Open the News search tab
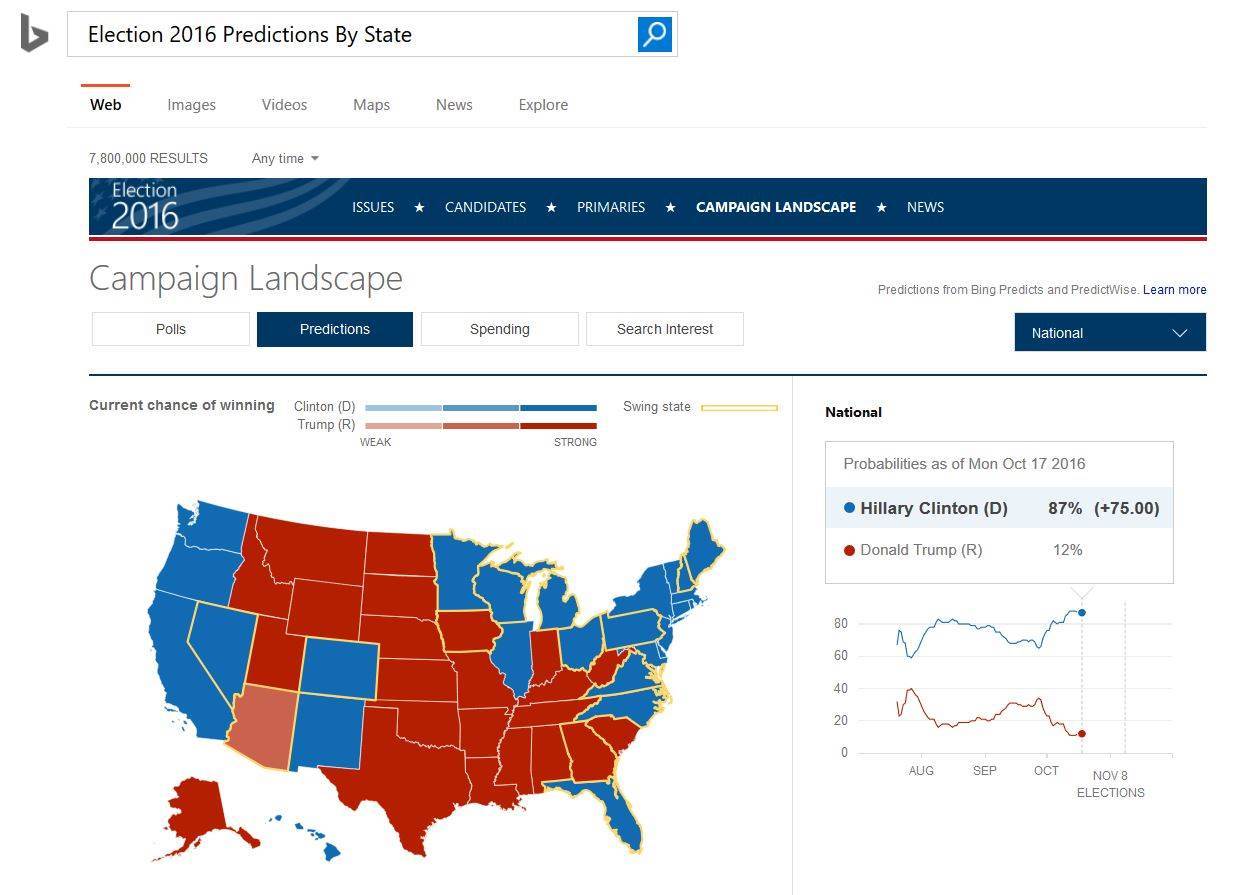The height and width of the screenshot is (895, 1244). [x=454, y=105]
